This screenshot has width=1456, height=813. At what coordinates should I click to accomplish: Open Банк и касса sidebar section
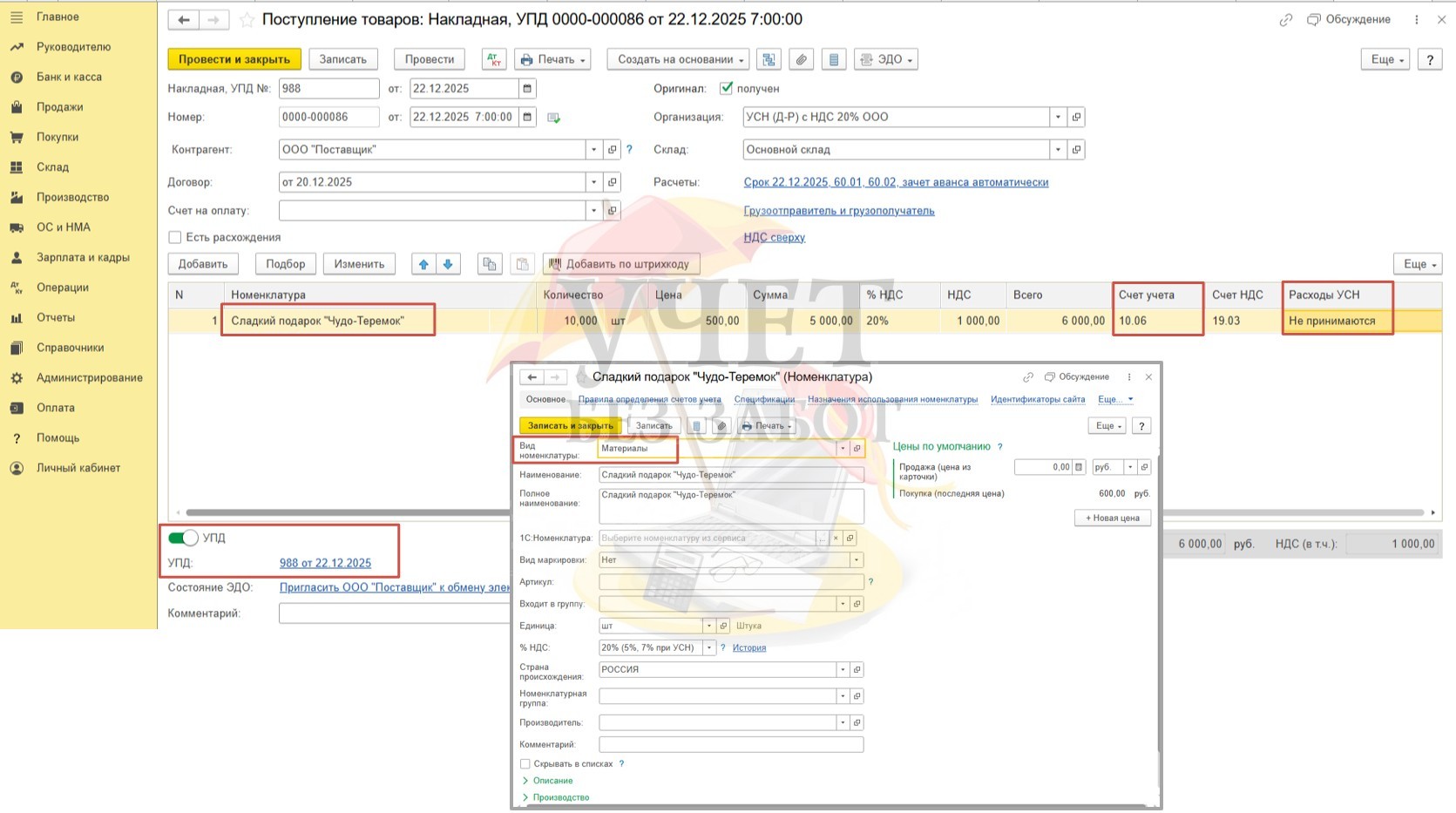click(69, 77)
